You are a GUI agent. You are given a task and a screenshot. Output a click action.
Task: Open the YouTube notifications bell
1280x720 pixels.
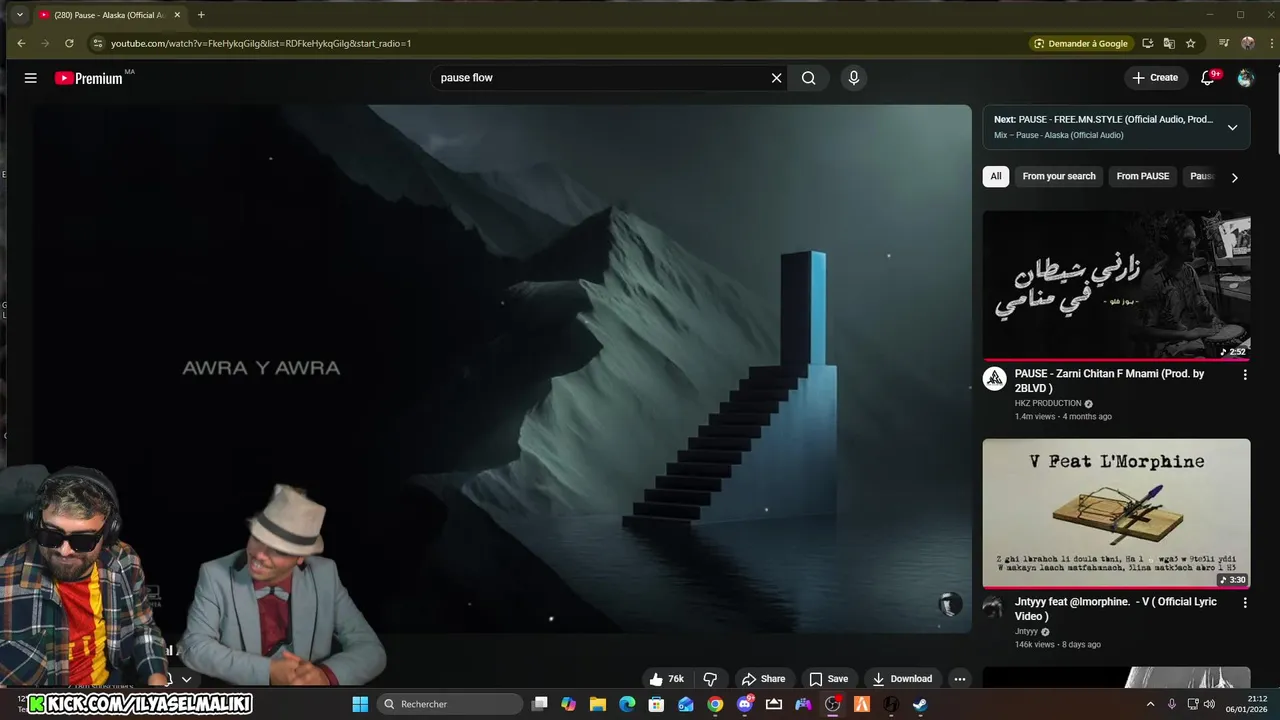click(x=1208, y=78)
